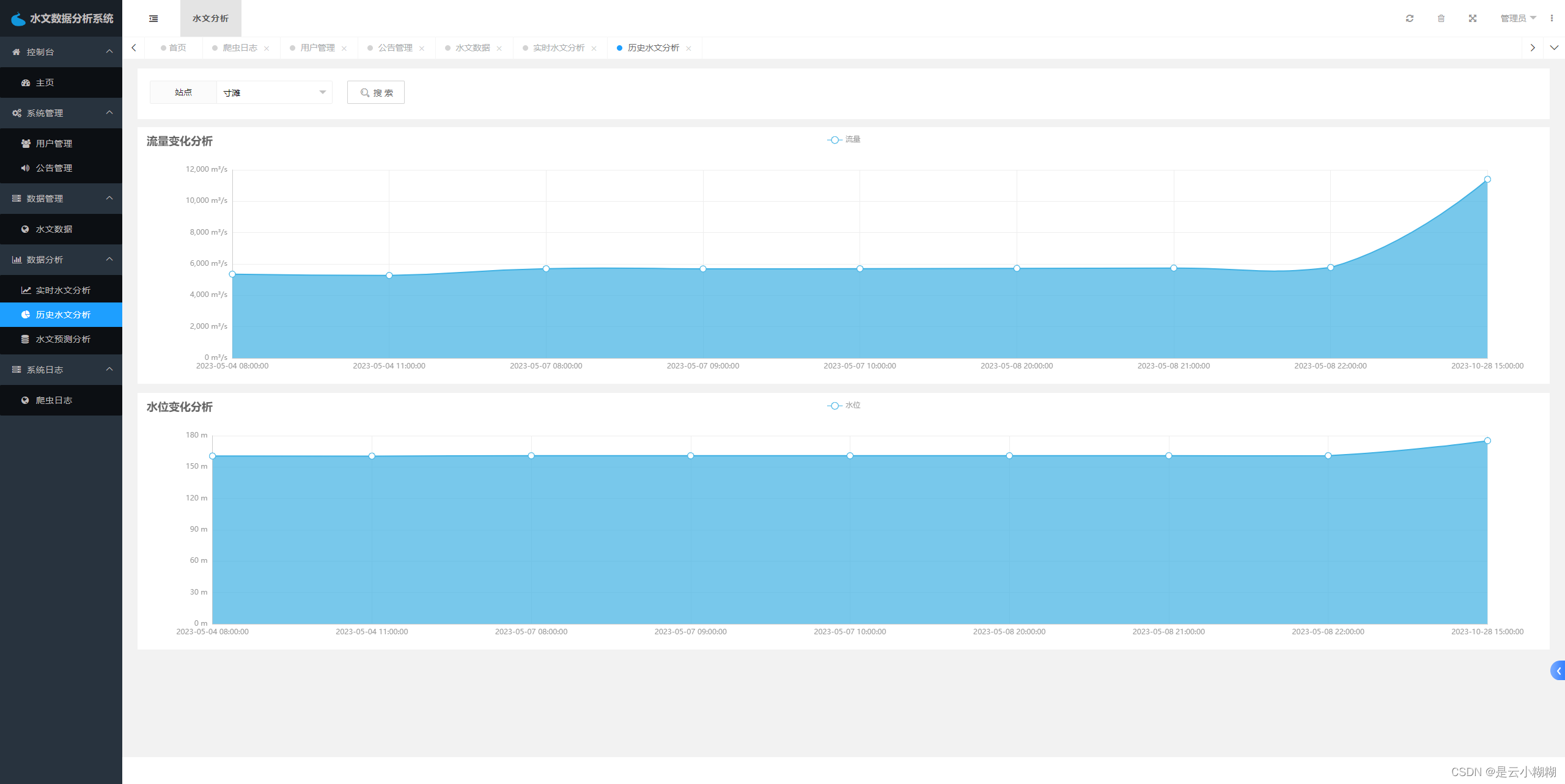
Task: Click the trash clear-cache icon
Action: point(1441,18)
